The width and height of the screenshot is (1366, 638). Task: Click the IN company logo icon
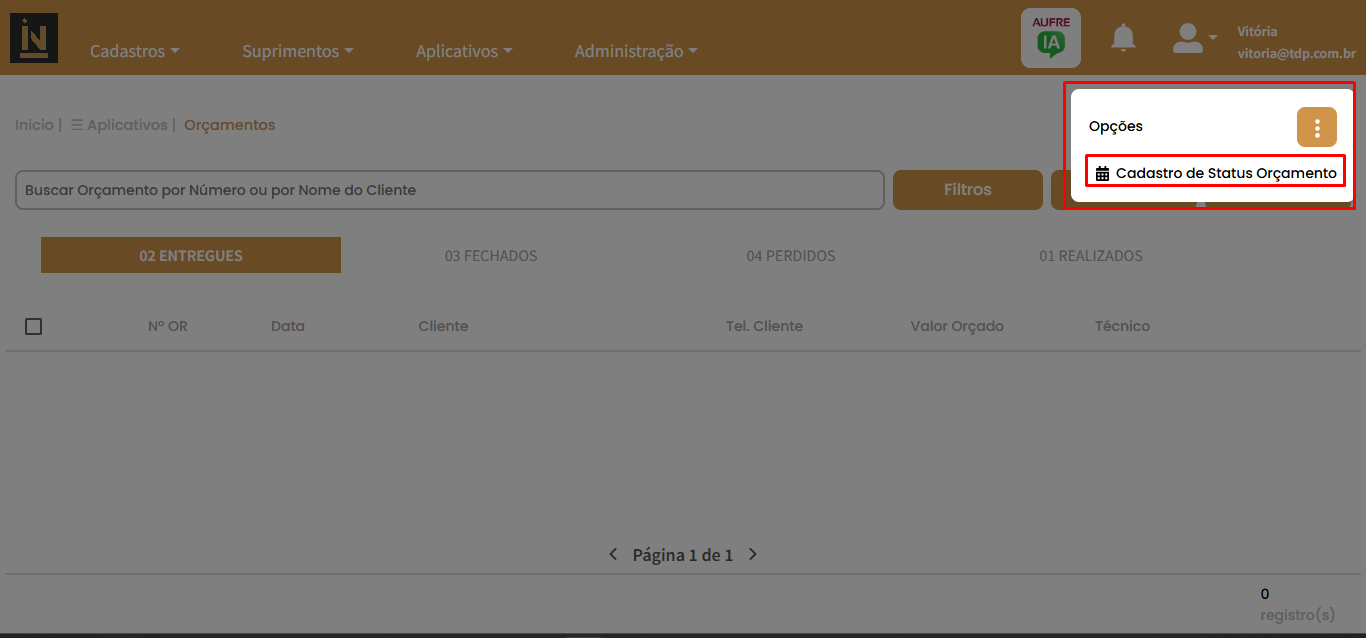[x=34, y=38]
